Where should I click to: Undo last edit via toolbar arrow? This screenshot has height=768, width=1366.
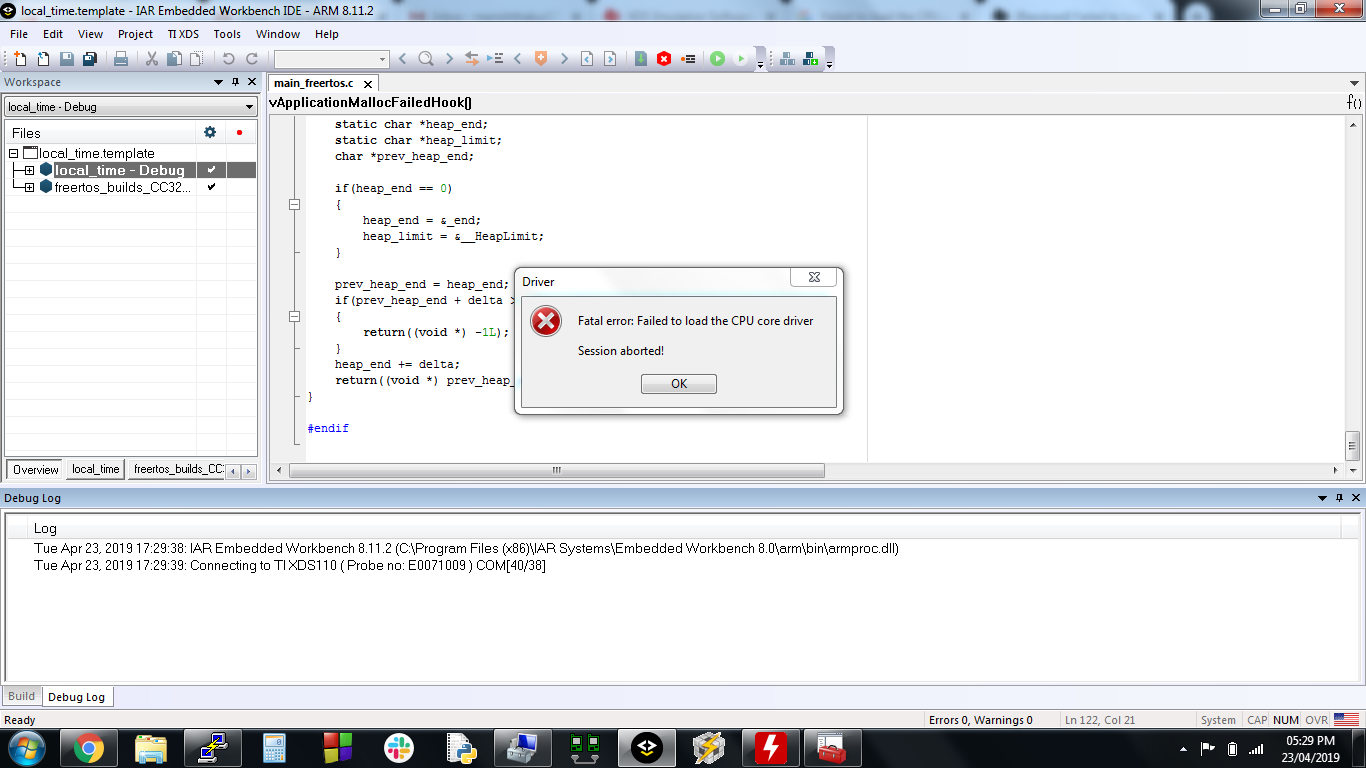tap(228, 59)
